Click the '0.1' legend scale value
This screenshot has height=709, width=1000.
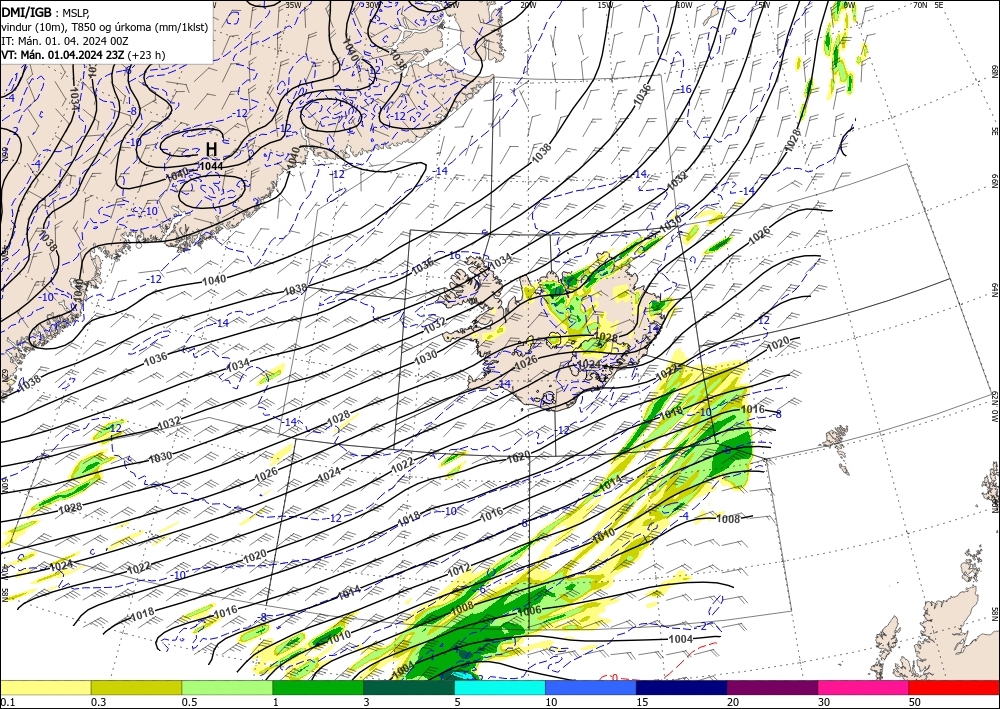(x=7, y=702)
